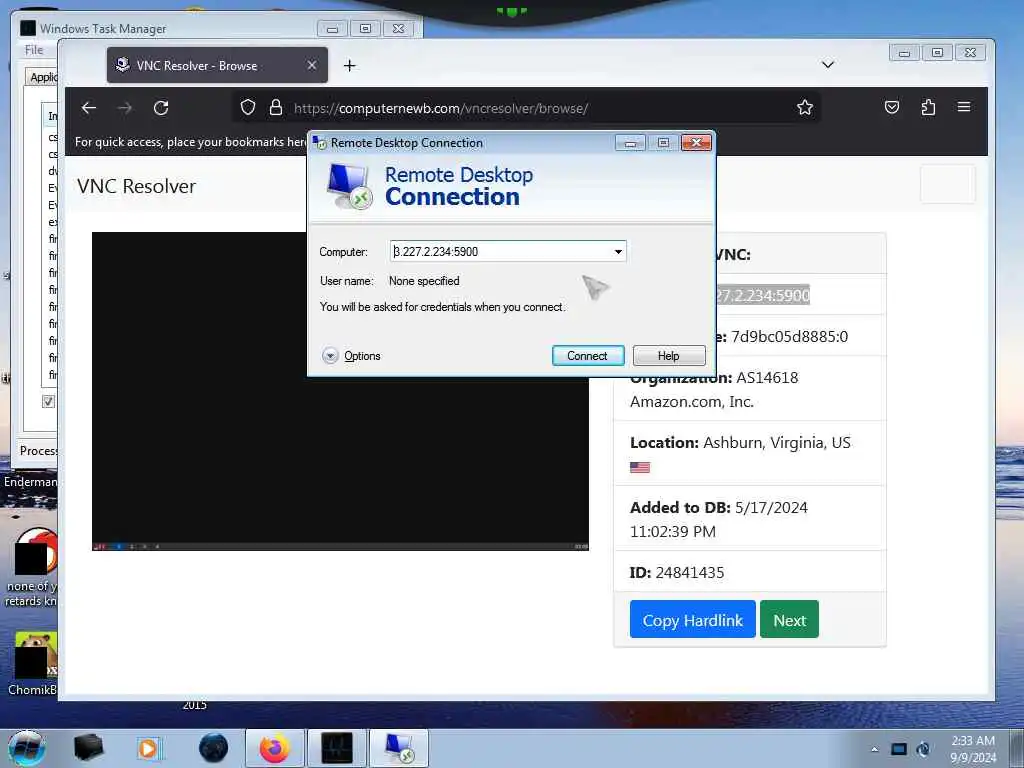
Task: Close the VNC Resolver - Browse tab
Action: tap(312, 65)
